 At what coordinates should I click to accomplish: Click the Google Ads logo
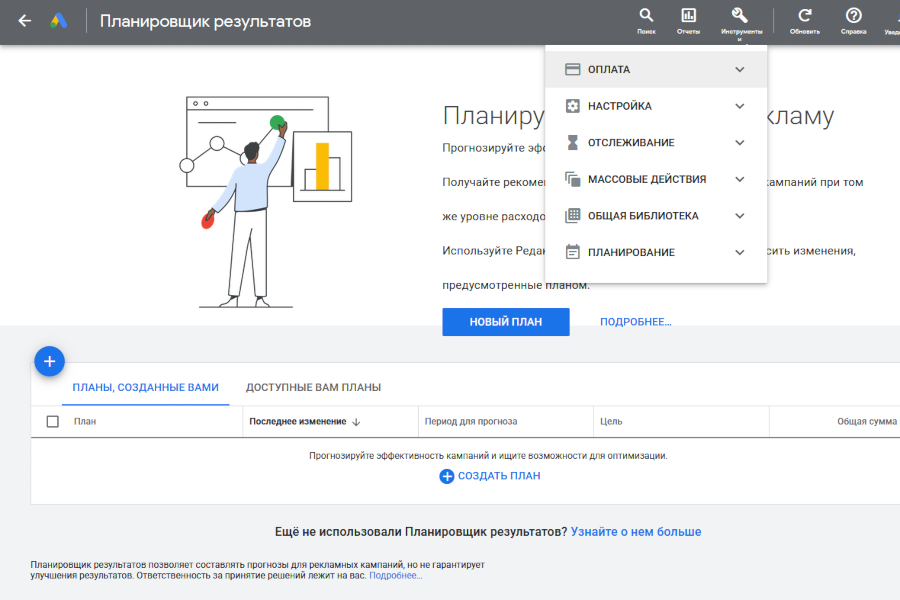[x=60, y=21]
